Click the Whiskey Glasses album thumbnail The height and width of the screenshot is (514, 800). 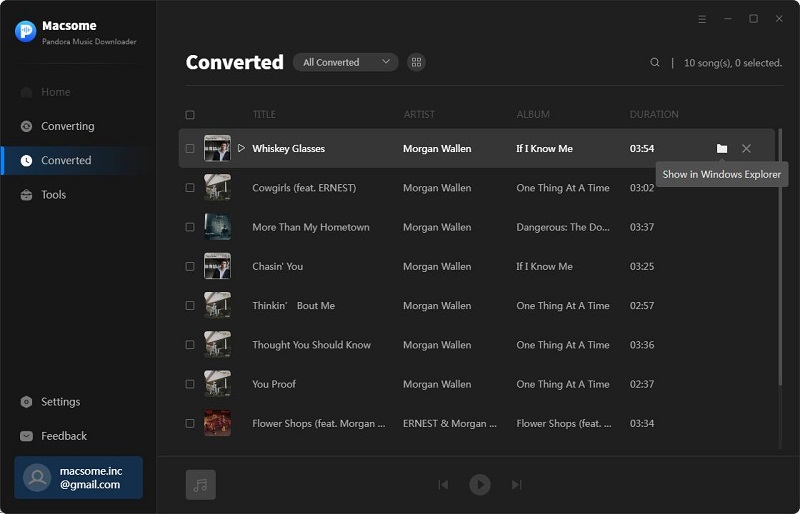pos(217,149)
